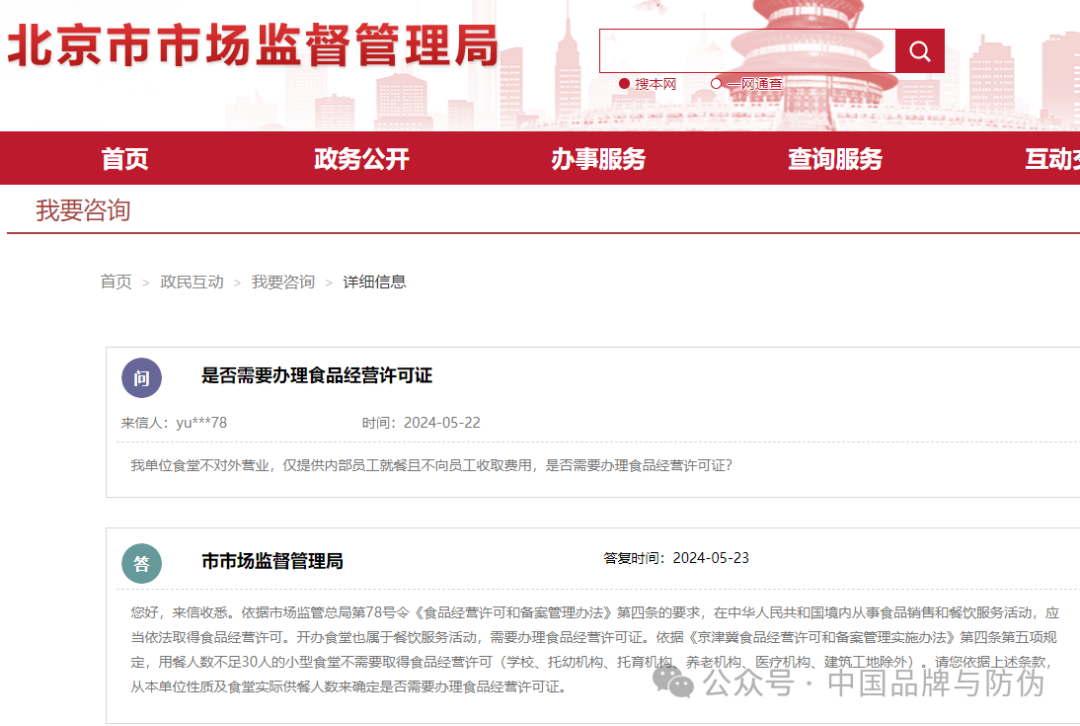Image resolution: width=1080 pixels, height=726 pixels.
Task: Click the 详细信息 breadcrumb entry
Action: click(373, 282)
